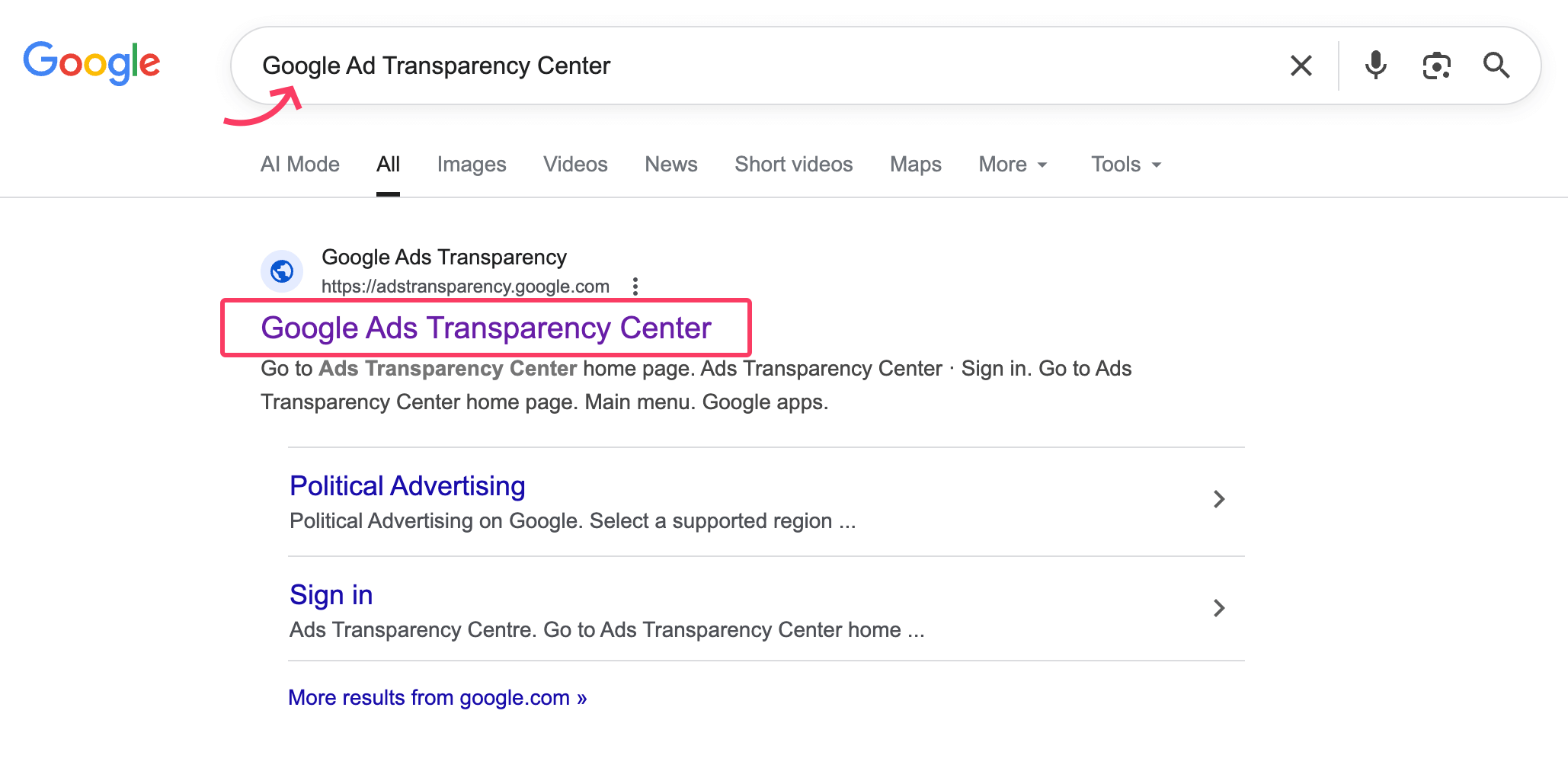Viewport: 1568px width, 765px height.
Task: Click the globe favicon next to Google Ads Transparency
Action: [282, 271]
